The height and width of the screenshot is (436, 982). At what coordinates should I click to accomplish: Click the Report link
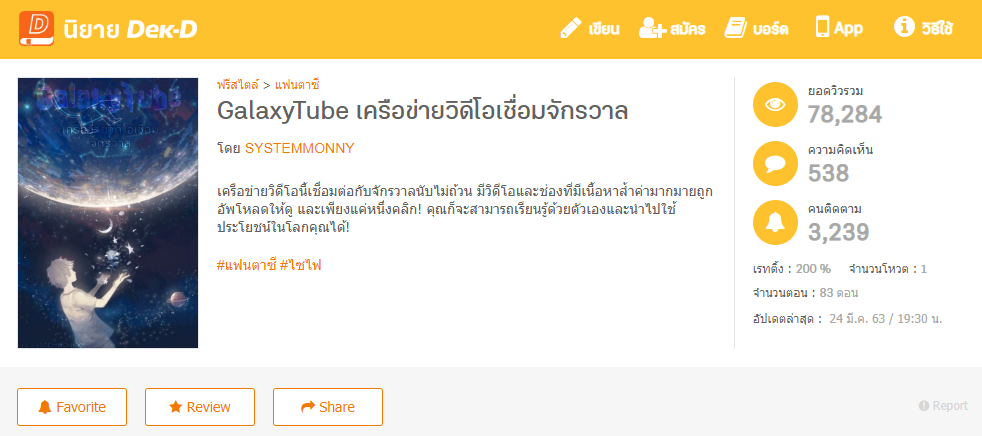(943, 406)
